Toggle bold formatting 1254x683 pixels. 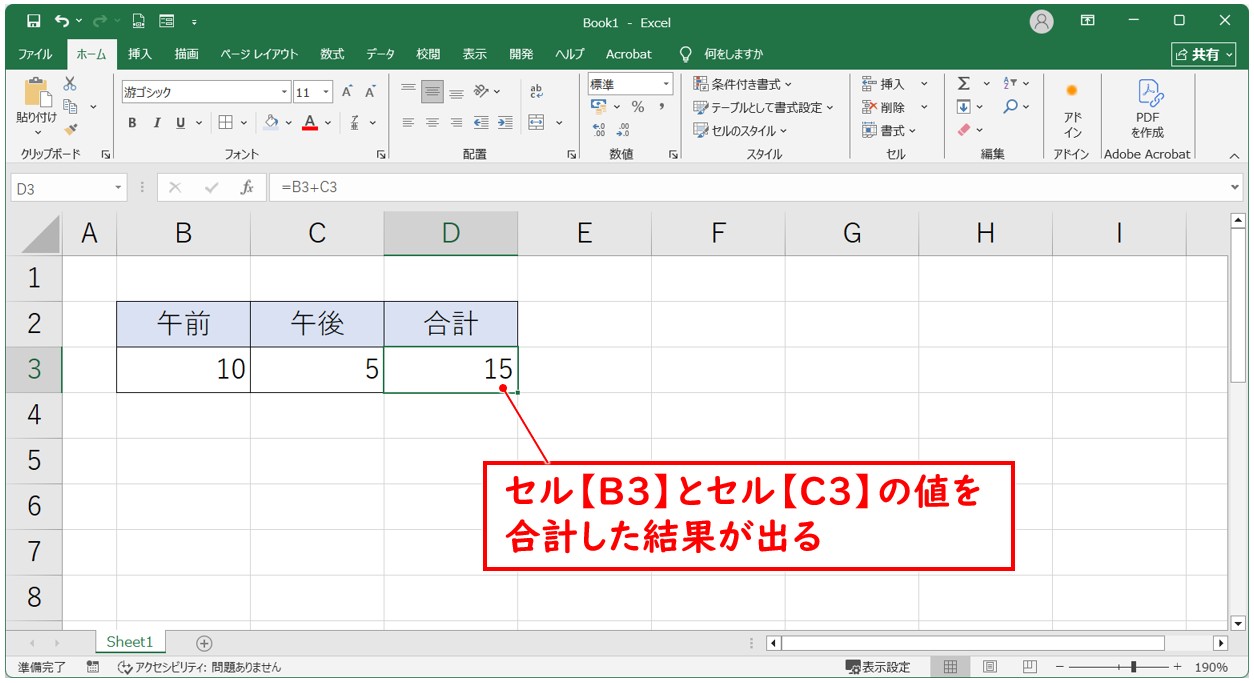(131, 122)
